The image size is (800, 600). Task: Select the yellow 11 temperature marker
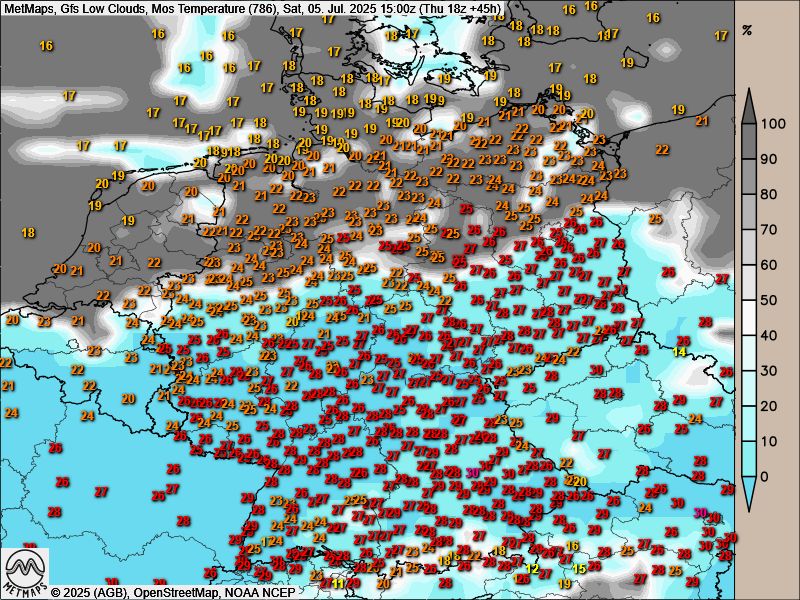tap(339, 583)
